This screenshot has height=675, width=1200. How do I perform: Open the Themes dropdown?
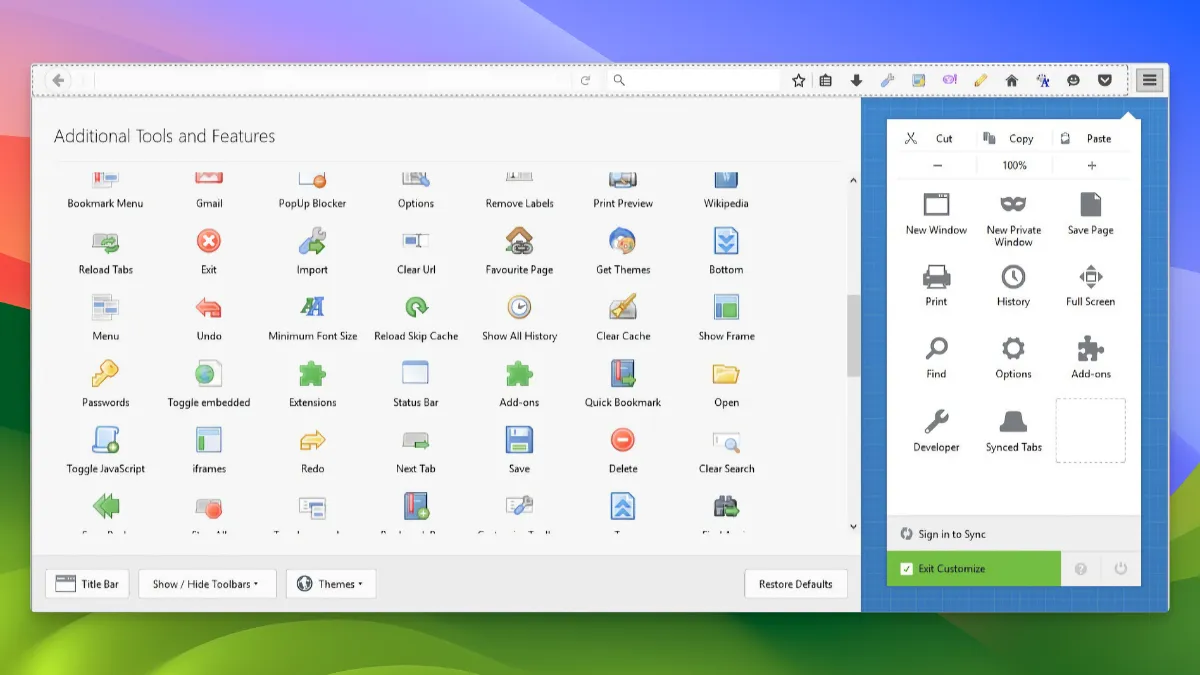pos(330,584)
